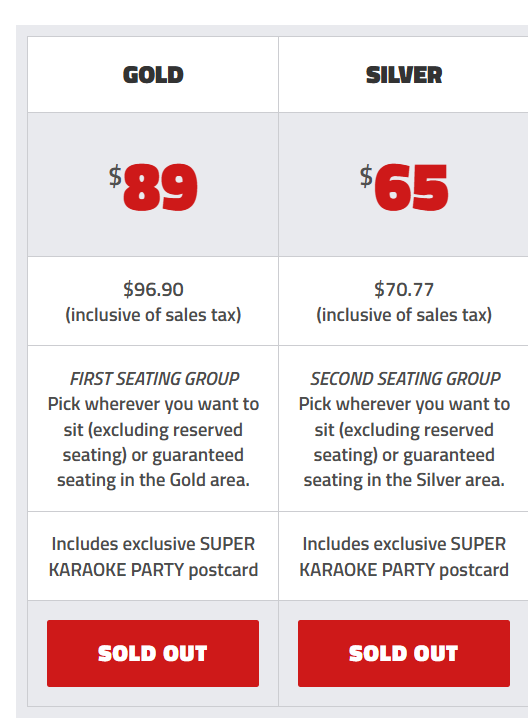Select the GOLD column header
The image size is (528, 724).
coord(153,75)
